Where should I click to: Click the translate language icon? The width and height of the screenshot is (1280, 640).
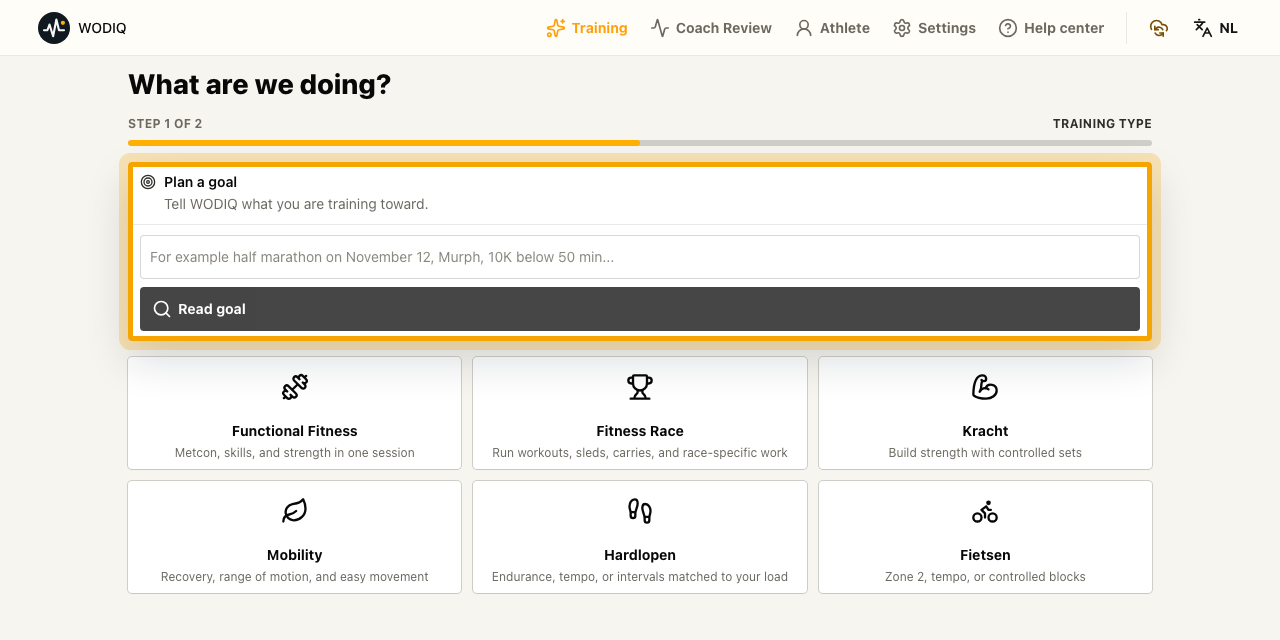coord(1203,28)
